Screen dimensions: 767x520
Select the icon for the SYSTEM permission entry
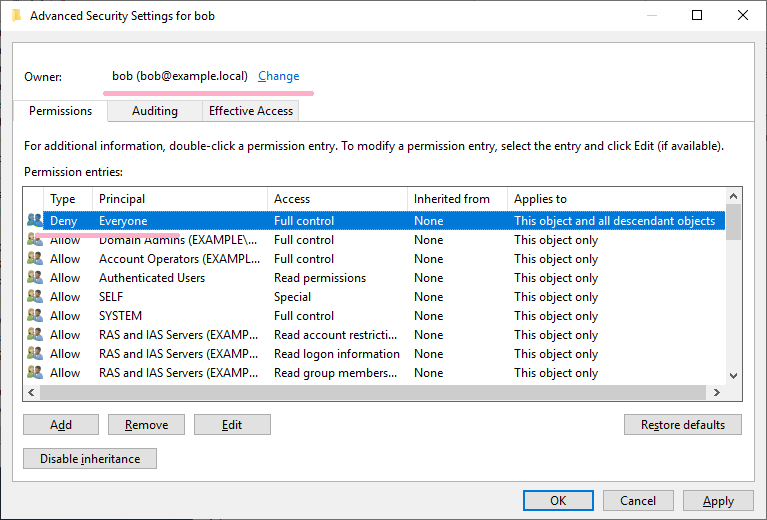tap(35, 316)
